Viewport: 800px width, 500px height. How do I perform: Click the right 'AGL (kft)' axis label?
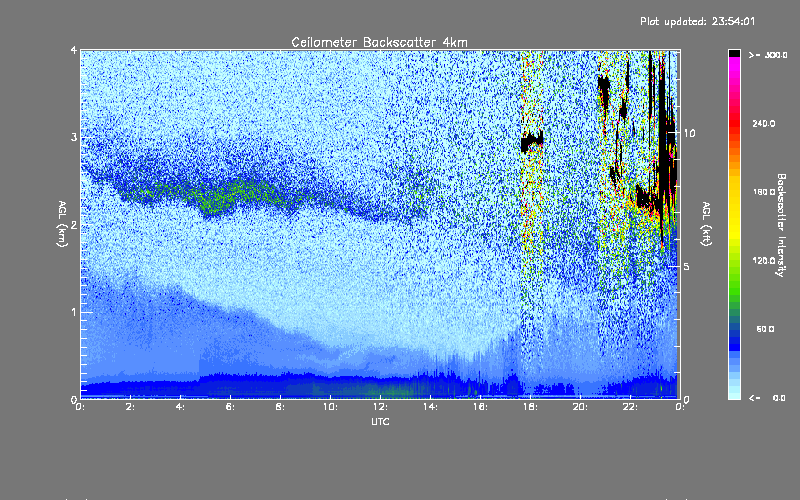click(x=706, y=224)
